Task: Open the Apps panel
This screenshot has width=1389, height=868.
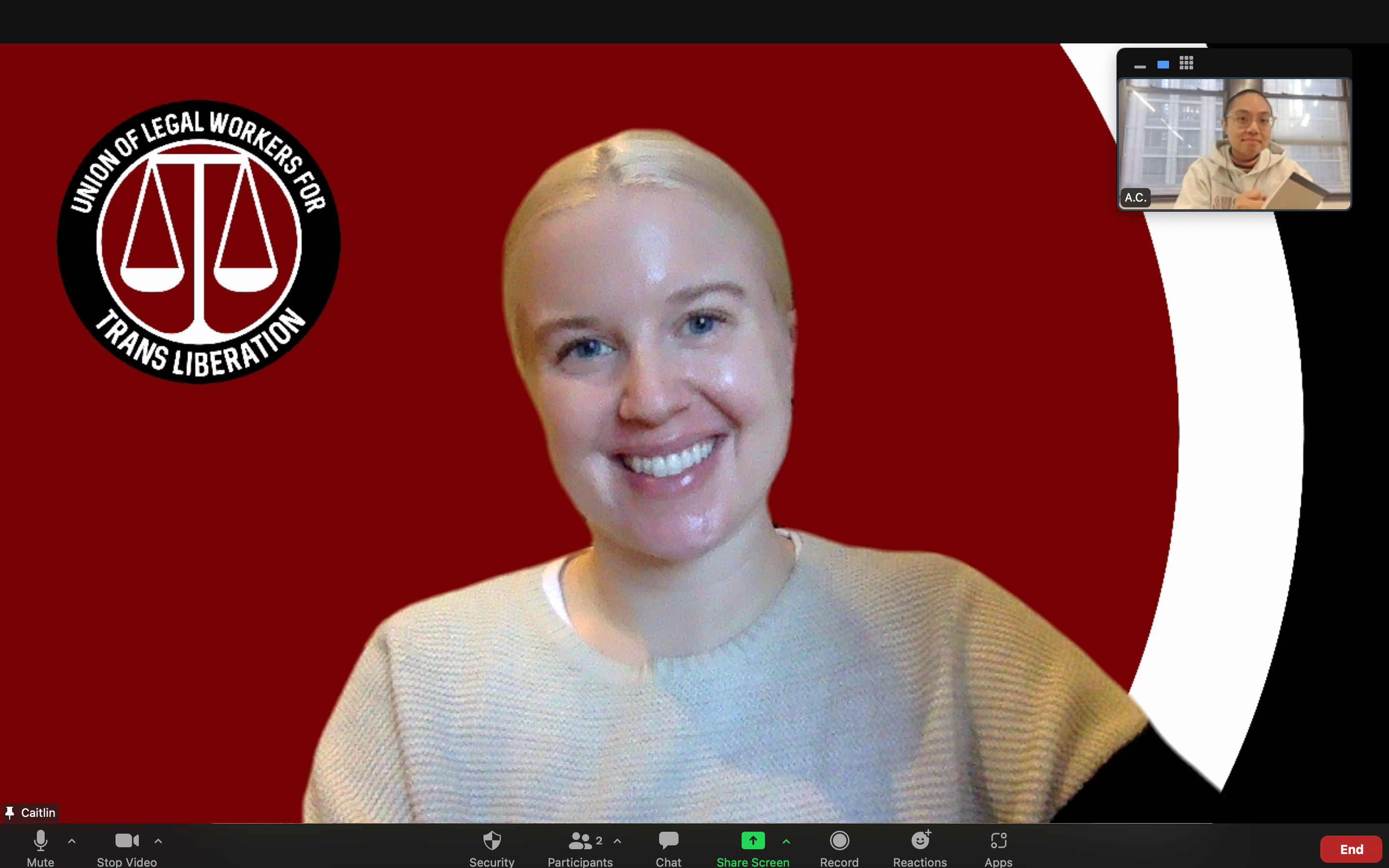Action: (x=999, y=848)
